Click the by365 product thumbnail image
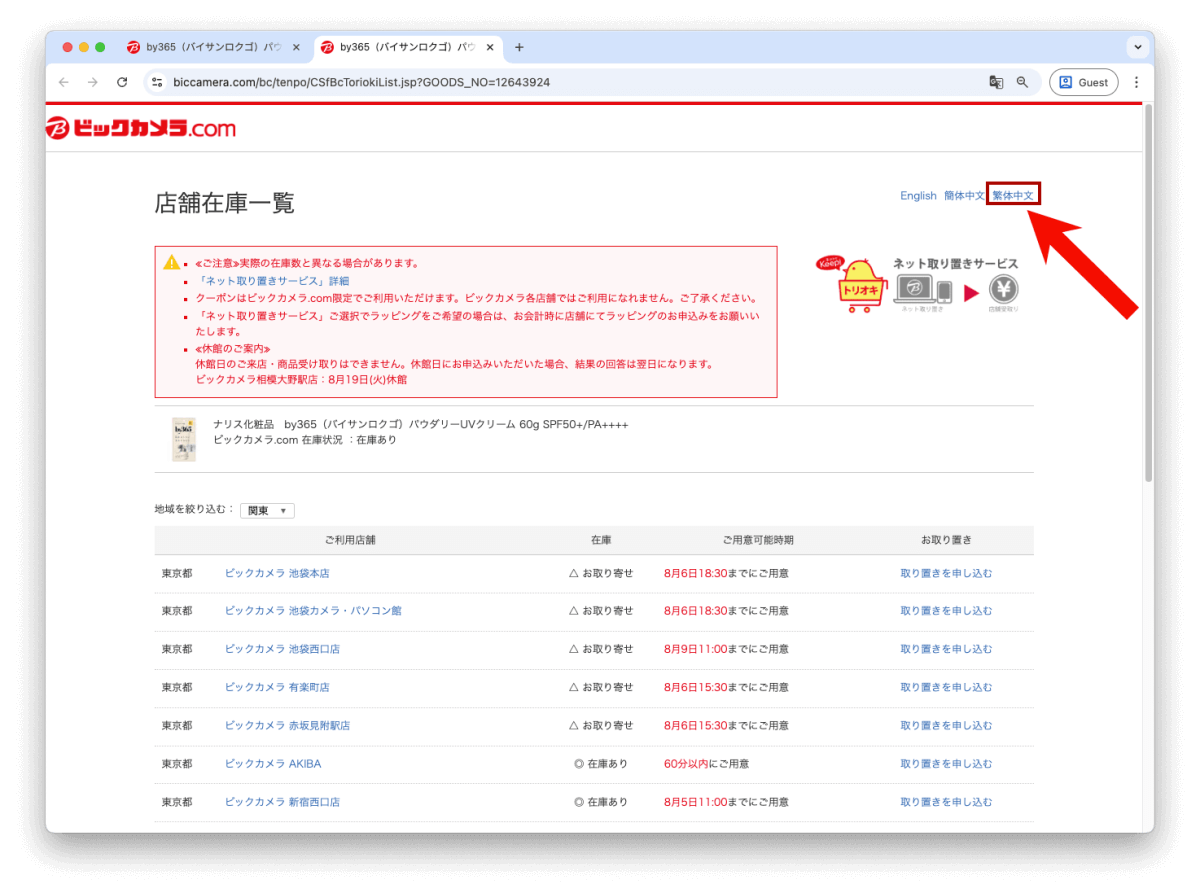This screenshot has width=1200, height=893. click(184, 439)
